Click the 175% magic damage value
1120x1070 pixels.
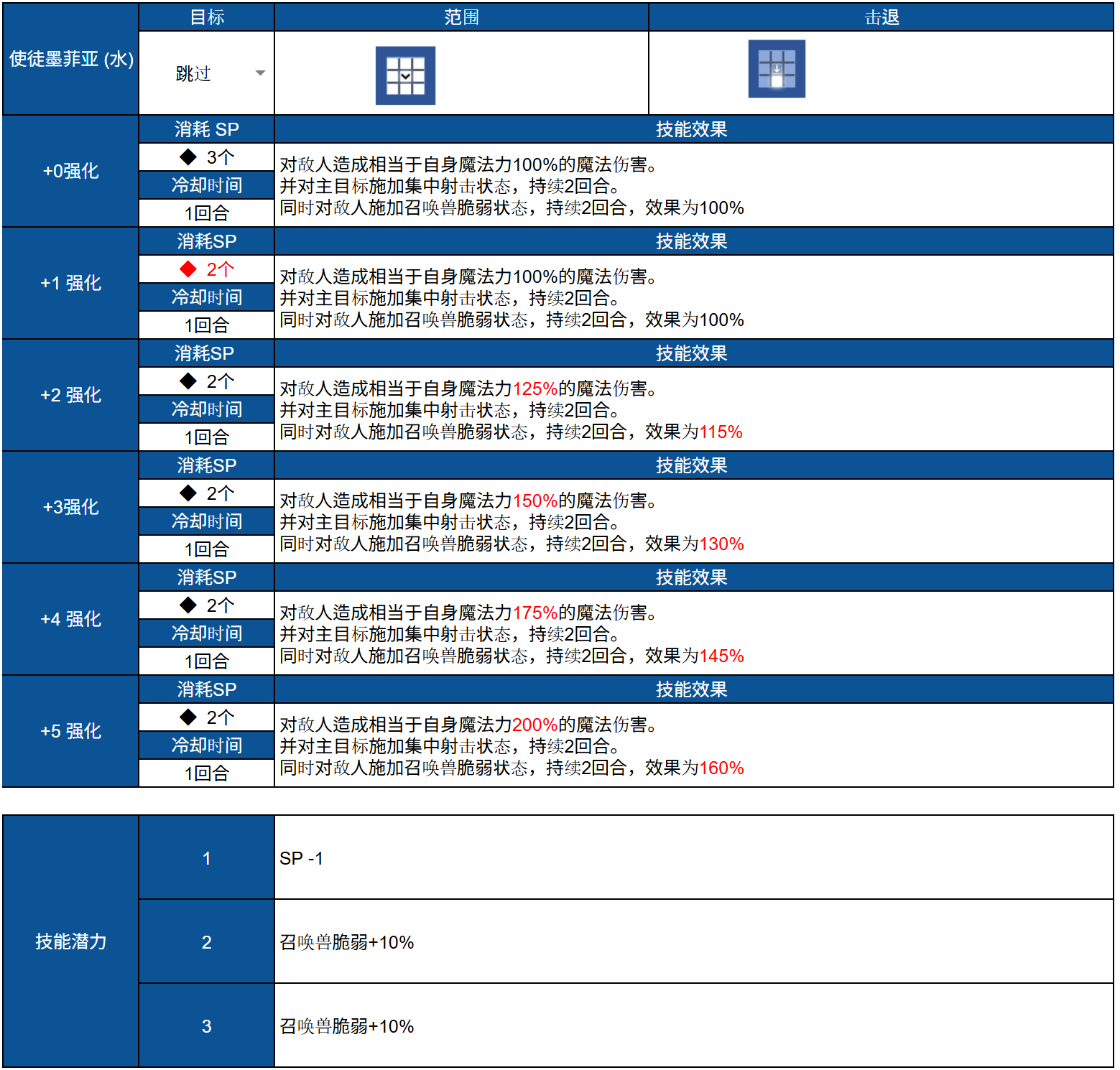pyautogui.click(x=535, y=613)
